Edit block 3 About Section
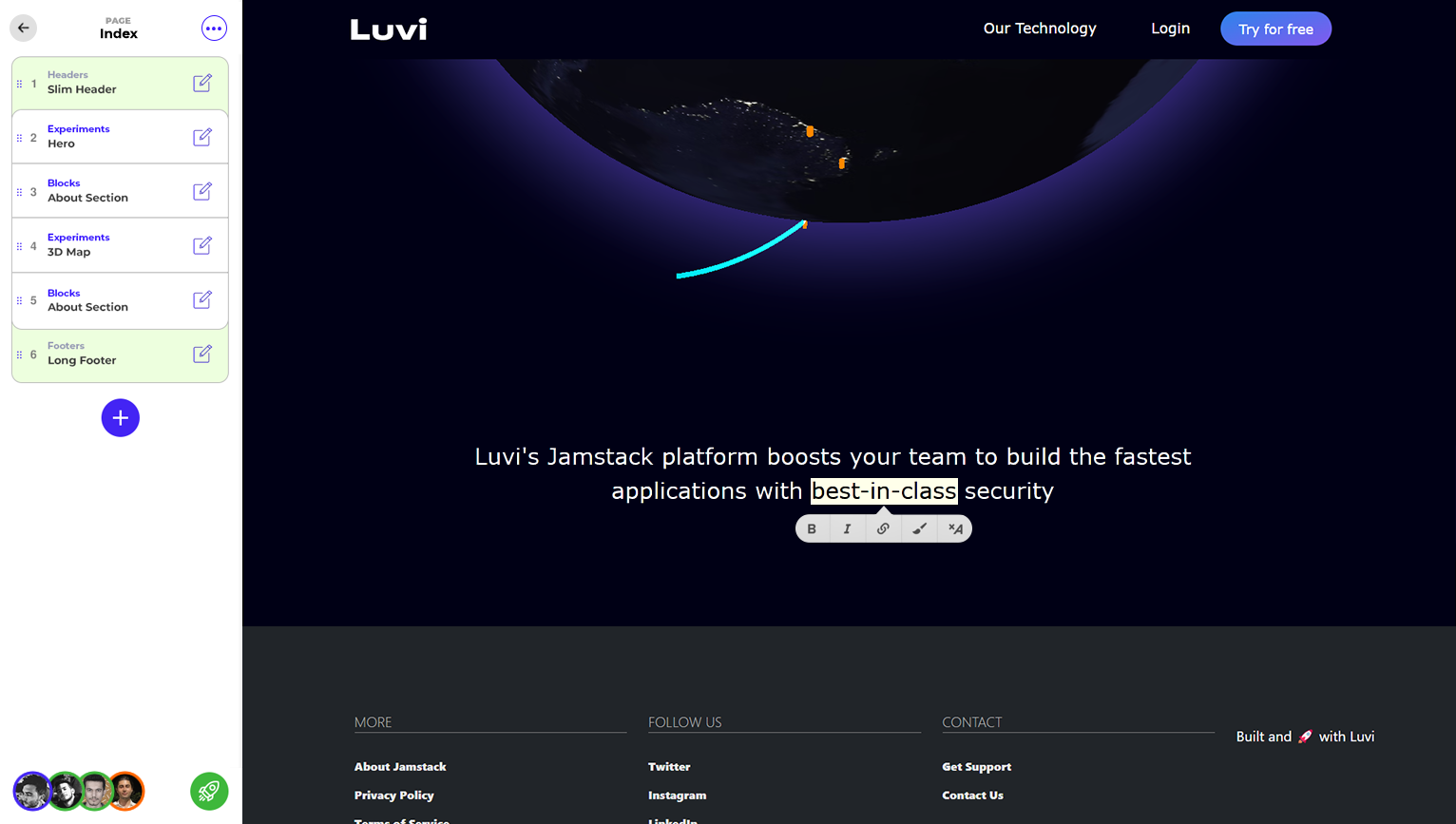 pyautogui.click(x=202, y=192)
